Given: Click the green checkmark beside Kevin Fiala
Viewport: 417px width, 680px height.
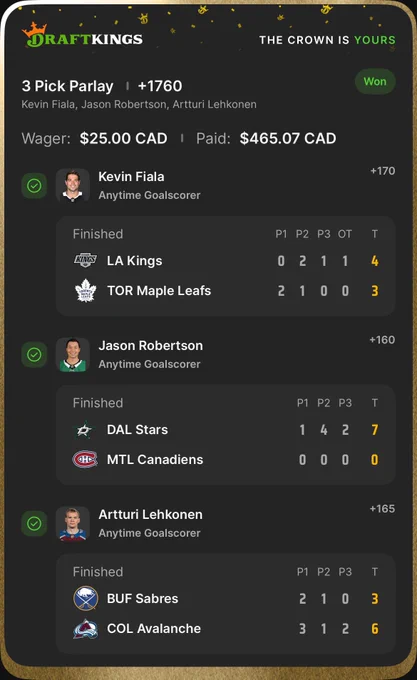Looking at the screenshot, I should [x=34, y=186].
